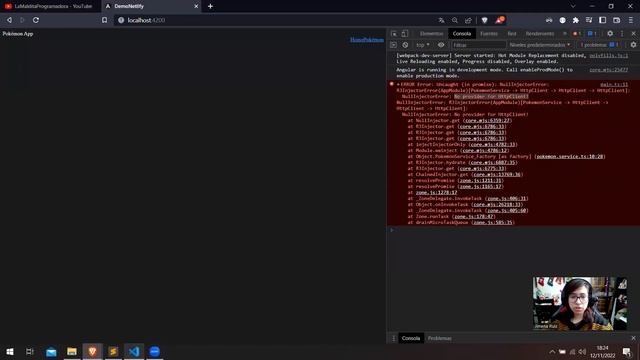Toggle the browser sidebar panel icon
The height and width of the screenshot is (360, 640).
602,20
